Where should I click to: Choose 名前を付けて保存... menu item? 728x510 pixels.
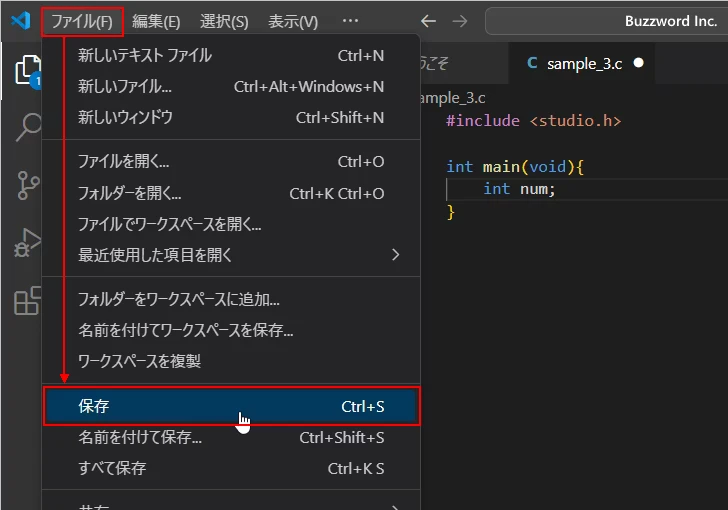[231, 438]
